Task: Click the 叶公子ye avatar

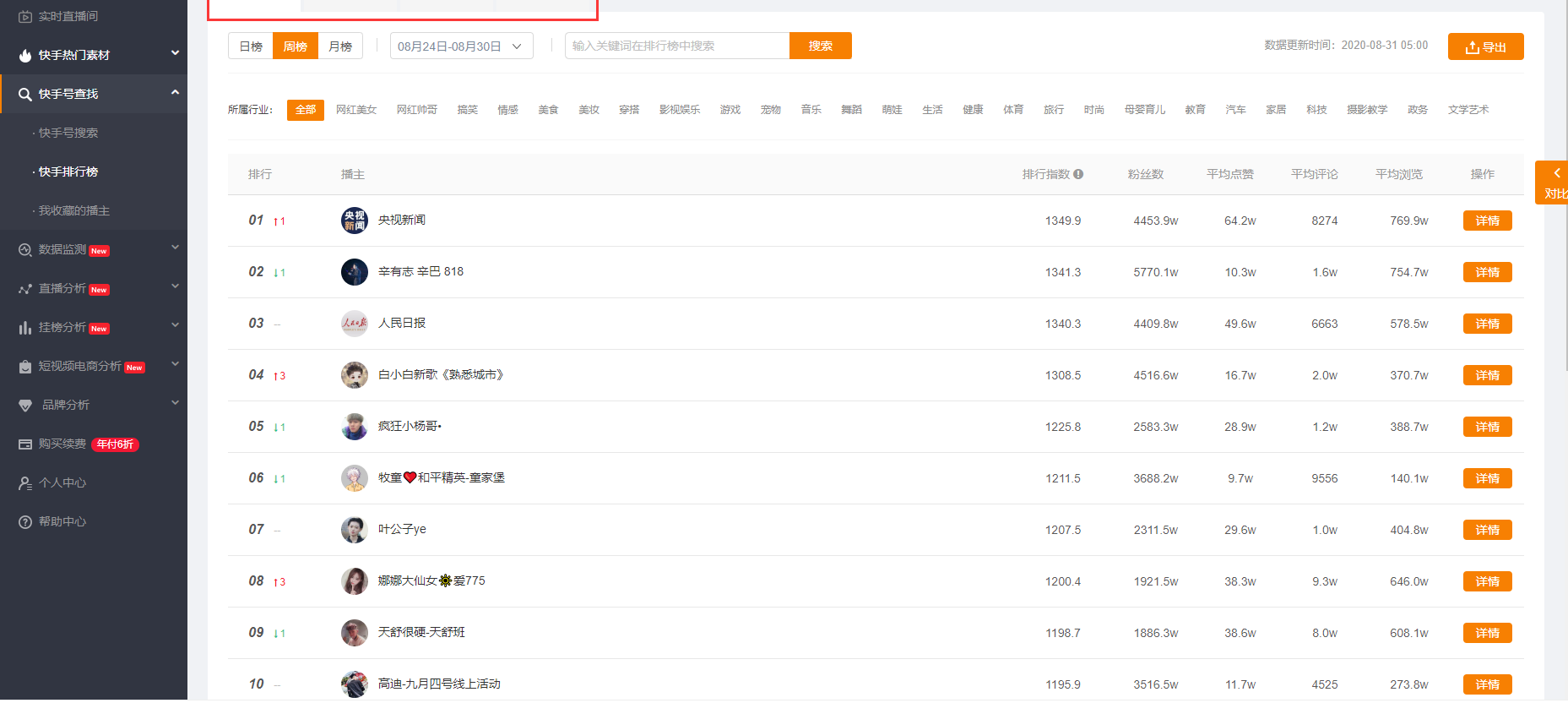Action: point(355,530)
